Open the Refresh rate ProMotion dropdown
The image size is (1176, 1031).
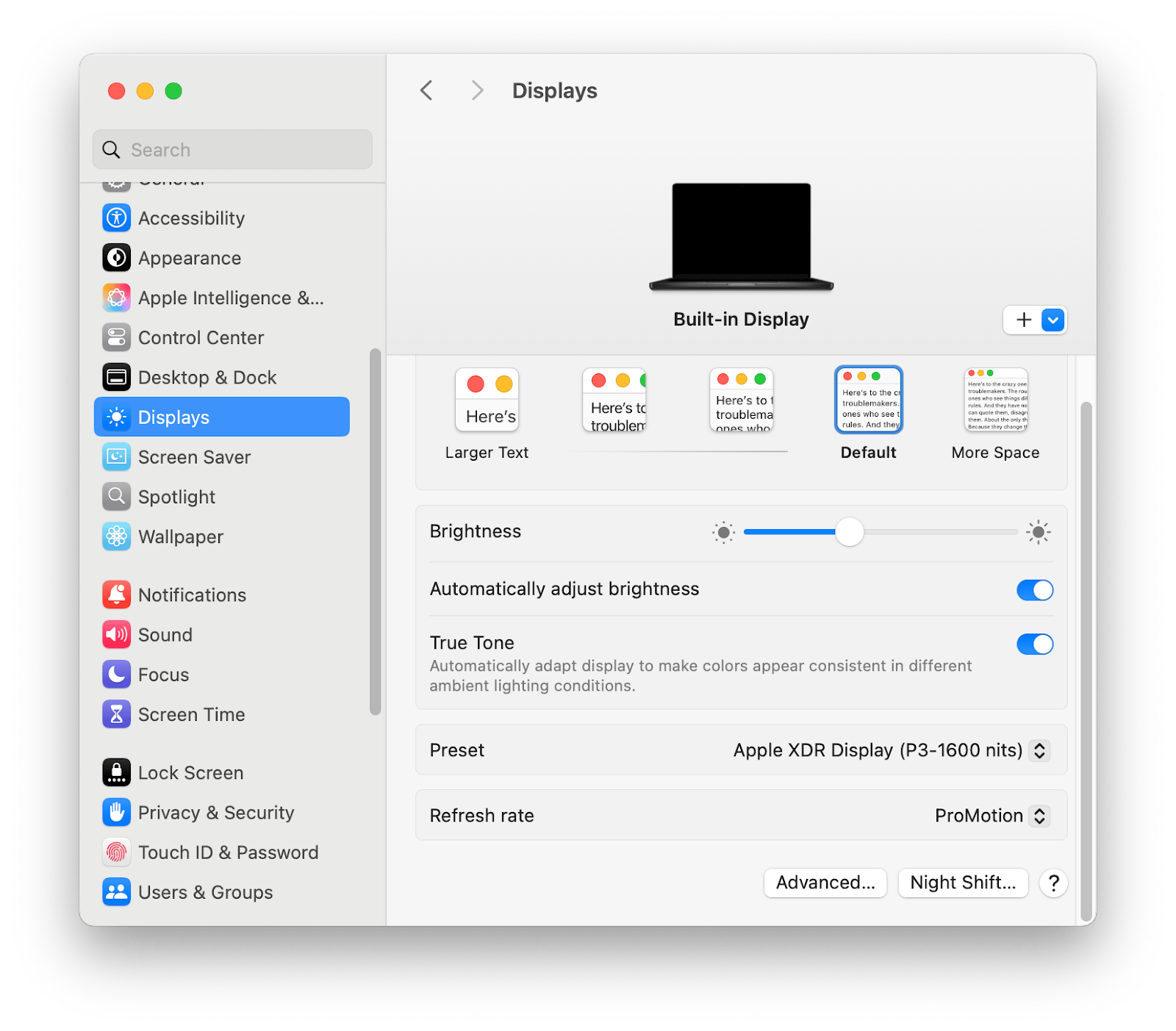pos(992,816)
